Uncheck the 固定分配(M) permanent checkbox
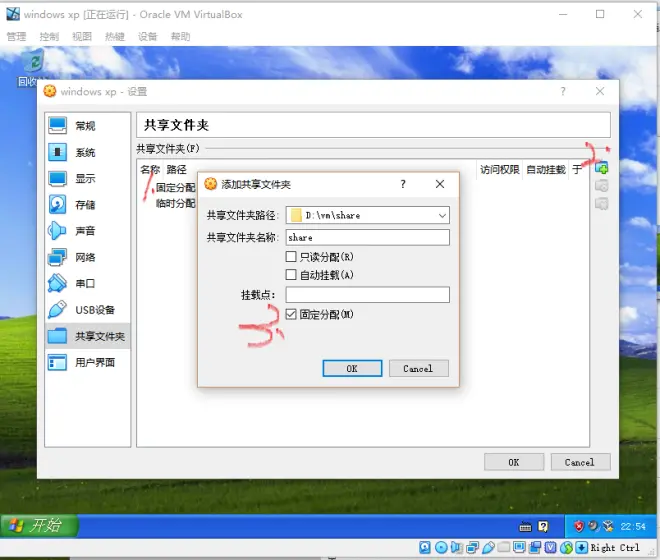The height and width of the screenshot is (560, 660). coord(291,314)
